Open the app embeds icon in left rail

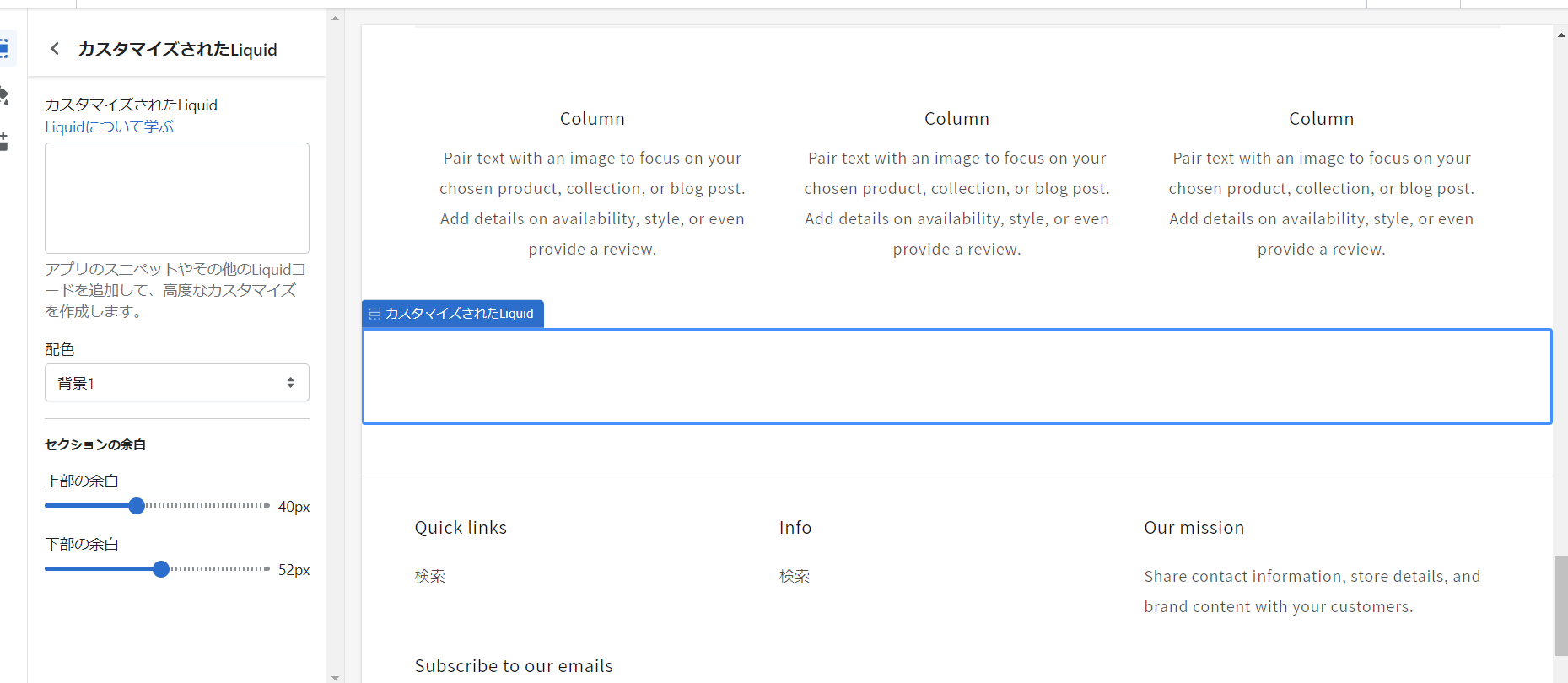pos(4,142)
